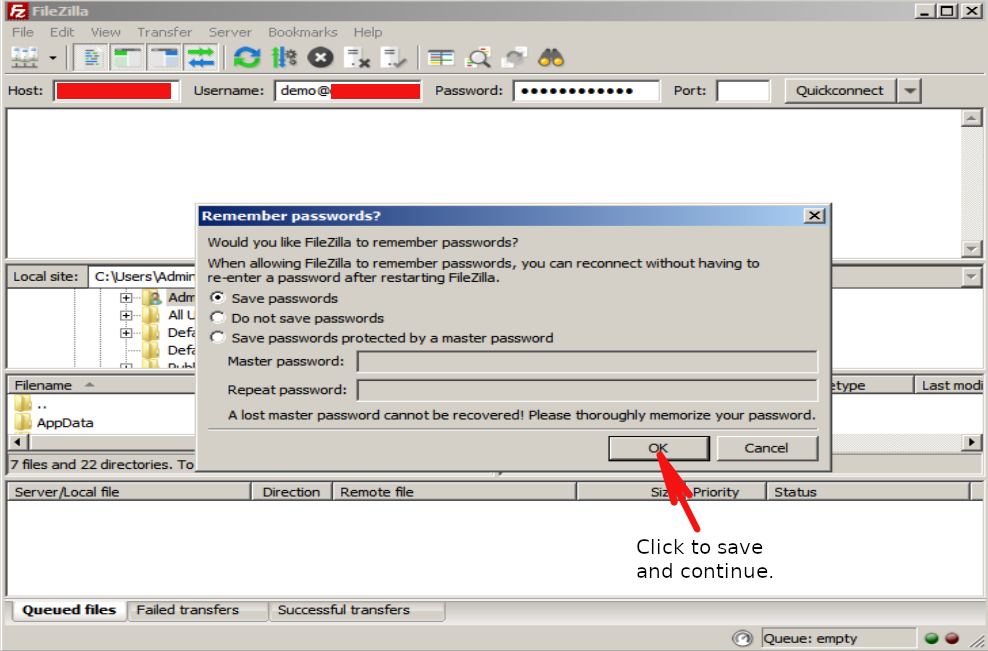Click the Remote file column header
The image size is (988, 651).
click(x=454, y=492)
